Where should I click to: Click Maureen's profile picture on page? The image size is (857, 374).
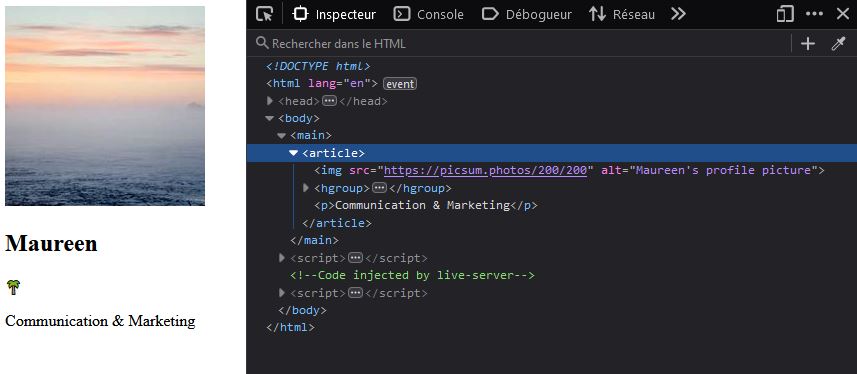pyautogui.click(x=105, y=106)
